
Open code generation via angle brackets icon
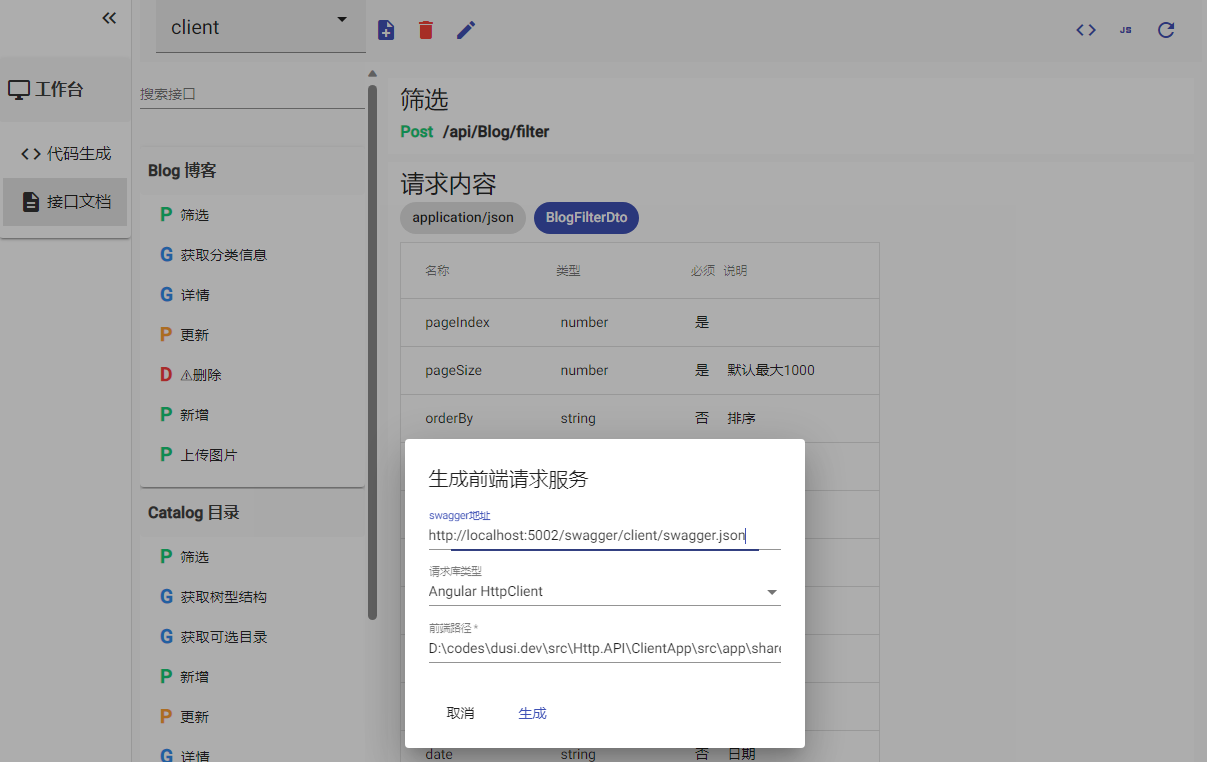(1086, 30)
